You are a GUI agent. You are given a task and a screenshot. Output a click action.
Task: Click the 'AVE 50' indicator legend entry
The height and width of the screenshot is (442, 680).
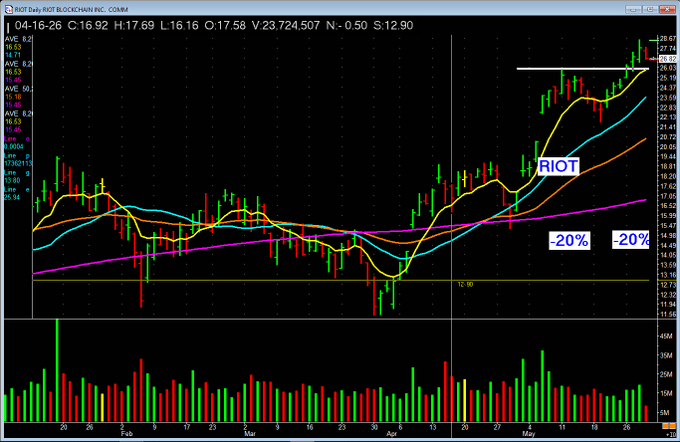pos(18,89)
